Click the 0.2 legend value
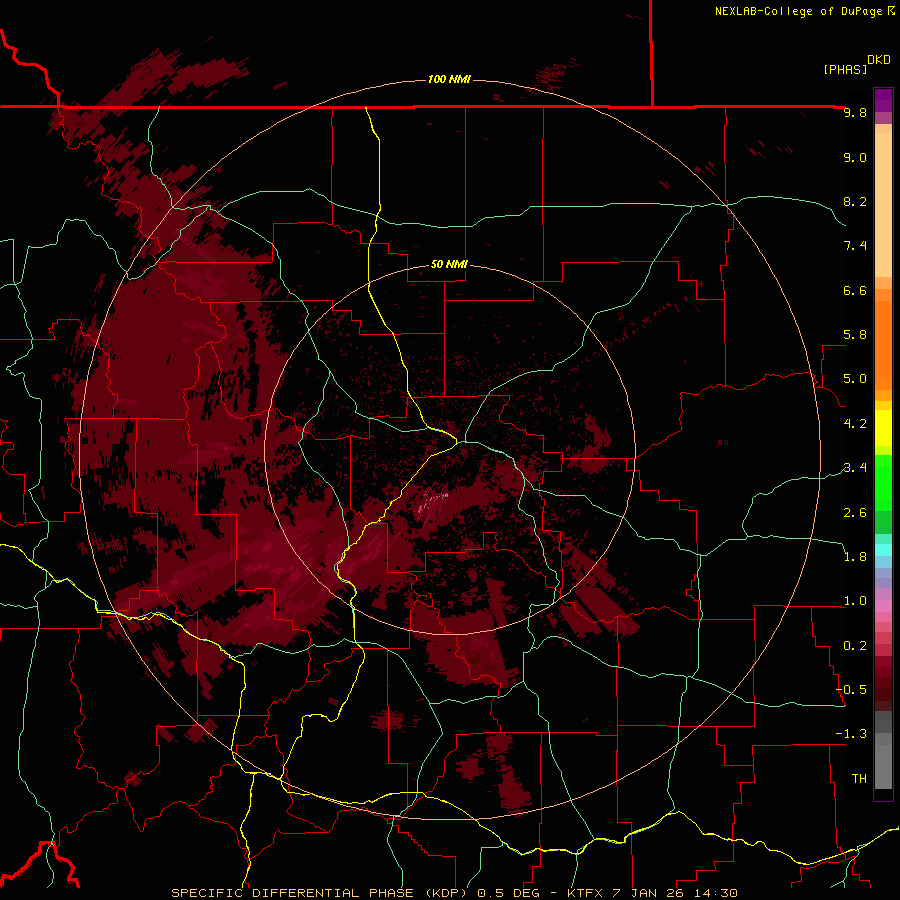900x900 pixels. (855, 645)
